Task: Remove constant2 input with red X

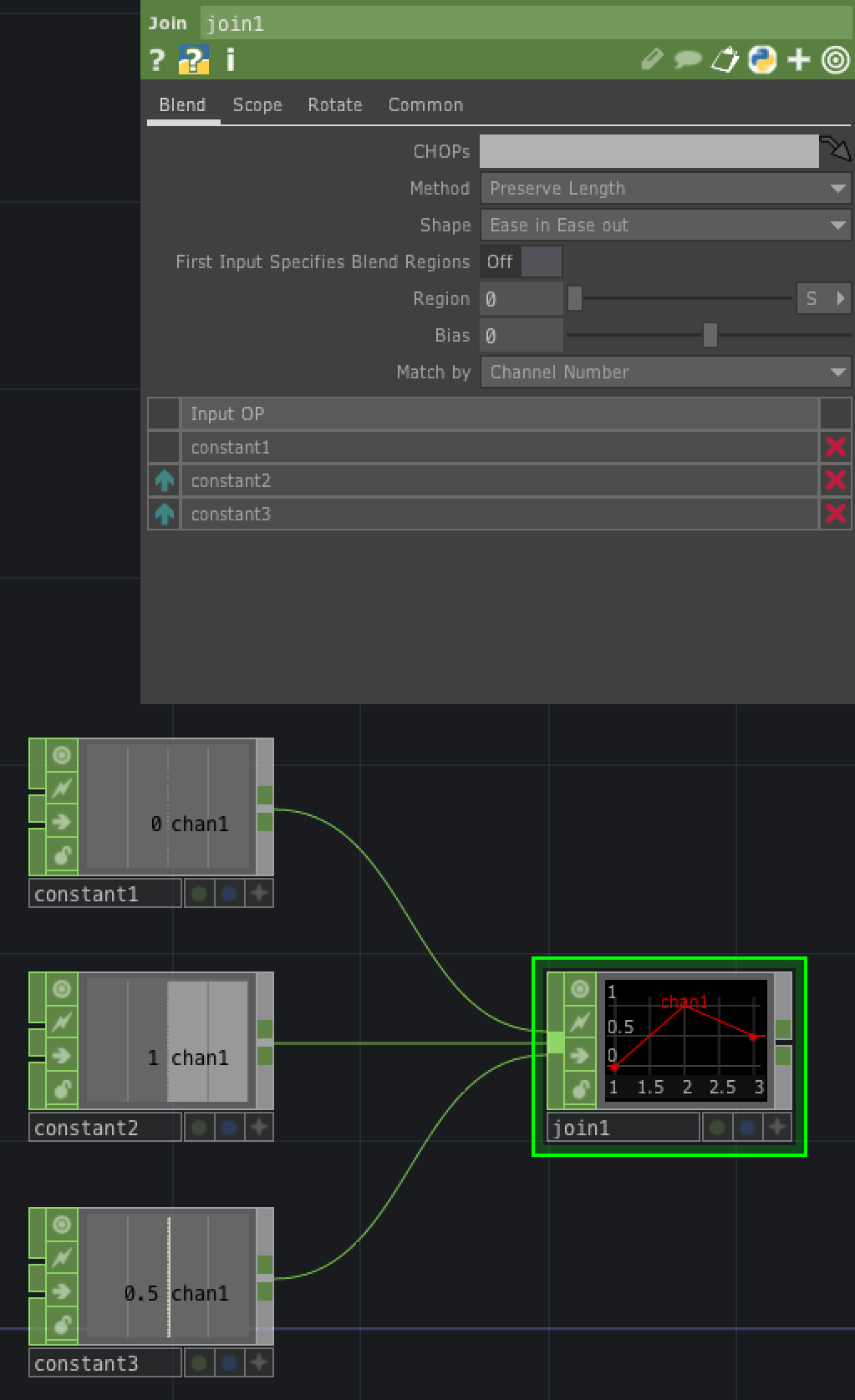Action: point(836,480)
